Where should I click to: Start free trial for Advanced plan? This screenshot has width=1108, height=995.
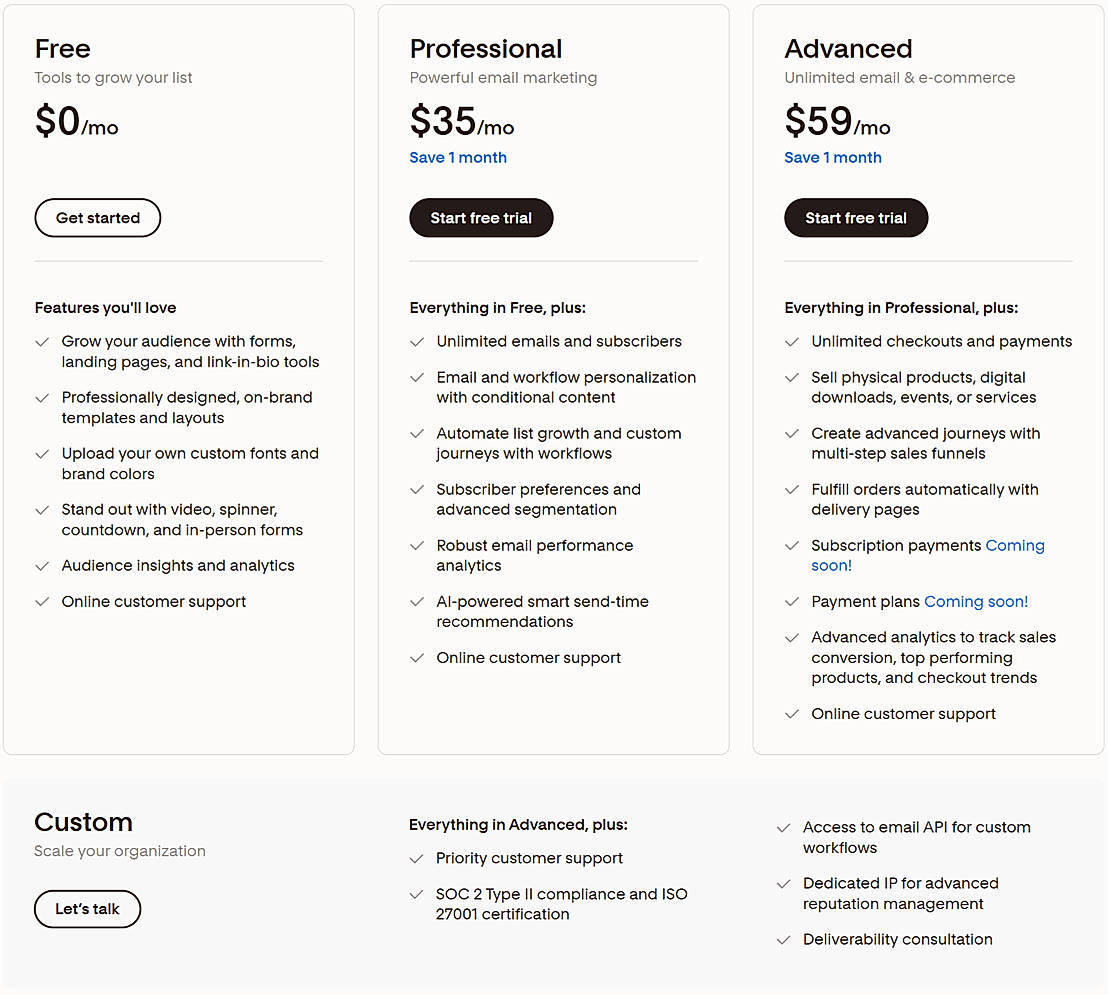coord(856,218)
